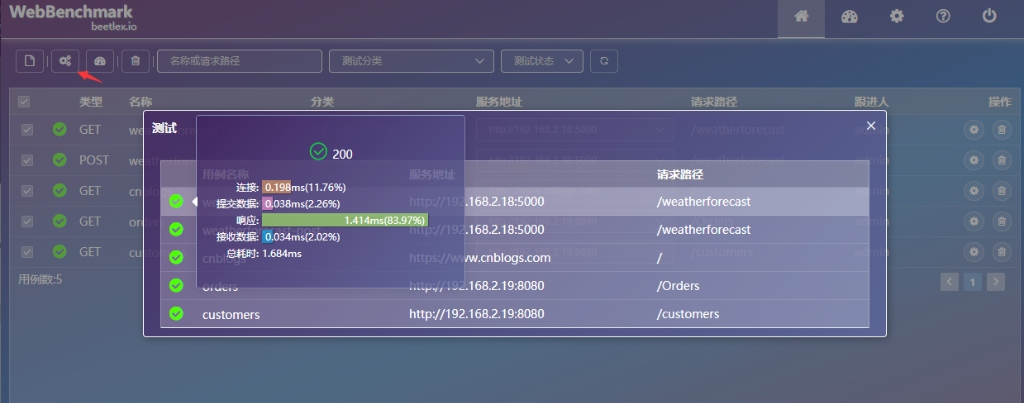Toggle the select-all checkbox in table header
The height and width of the screenshot is (403, 1024).
click(24, 102)
